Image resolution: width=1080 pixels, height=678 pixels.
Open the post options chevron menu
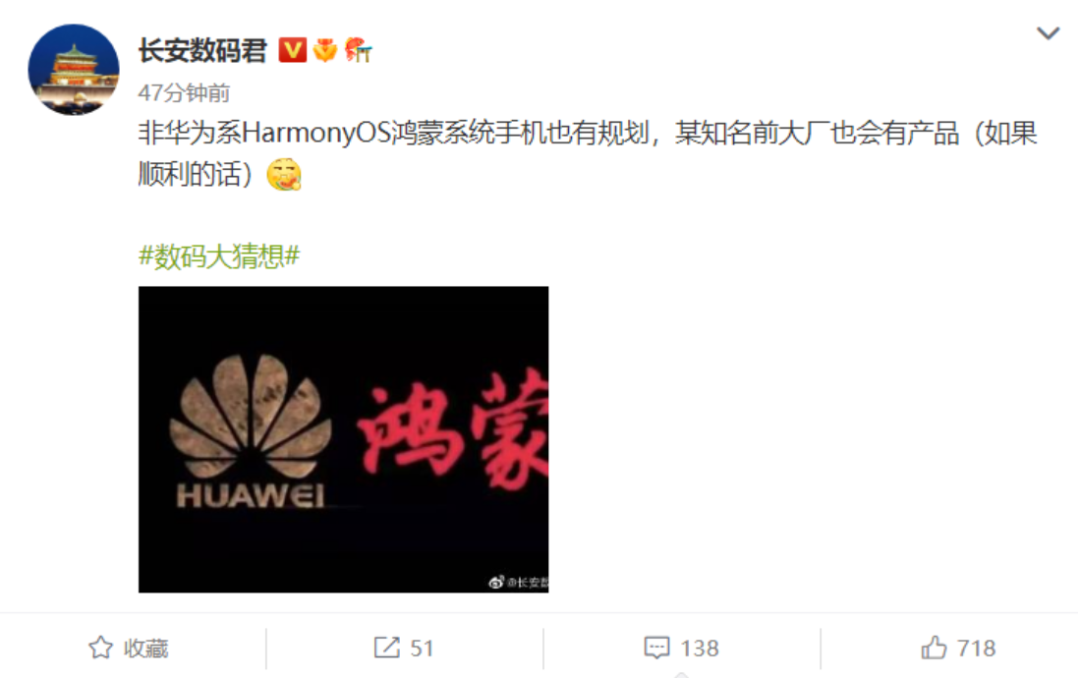coord(1048,33)
